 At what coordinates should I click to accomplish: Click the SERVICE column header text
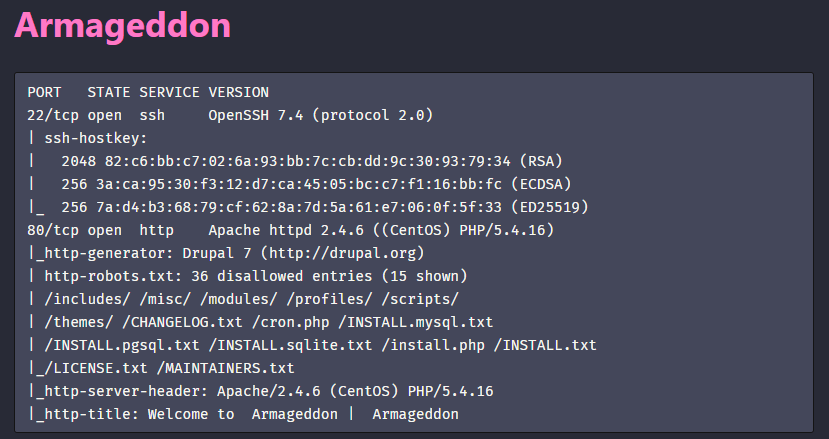pyautogui.click(x=169, y=93)
